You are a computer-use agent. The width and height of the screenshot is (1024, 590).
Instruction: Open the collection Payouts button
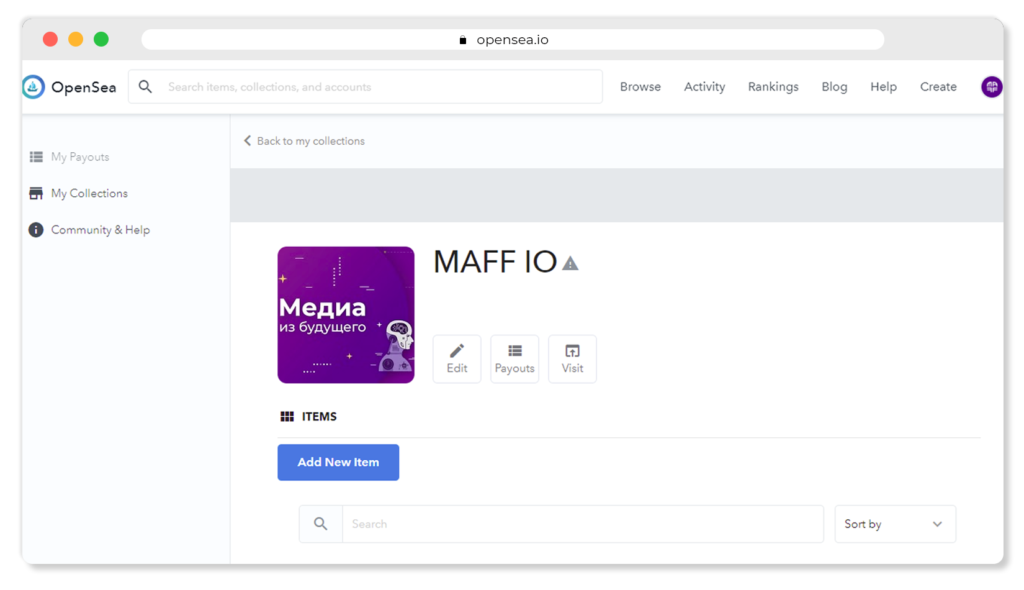coord(515,358)
